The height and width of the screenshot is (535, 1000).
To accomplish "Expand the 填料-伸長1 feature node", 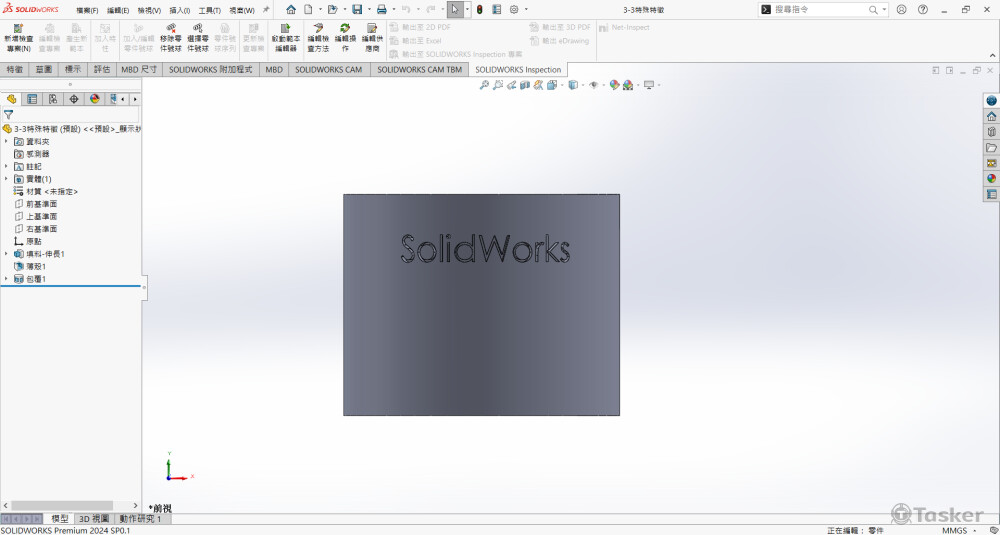I will 6,254.
